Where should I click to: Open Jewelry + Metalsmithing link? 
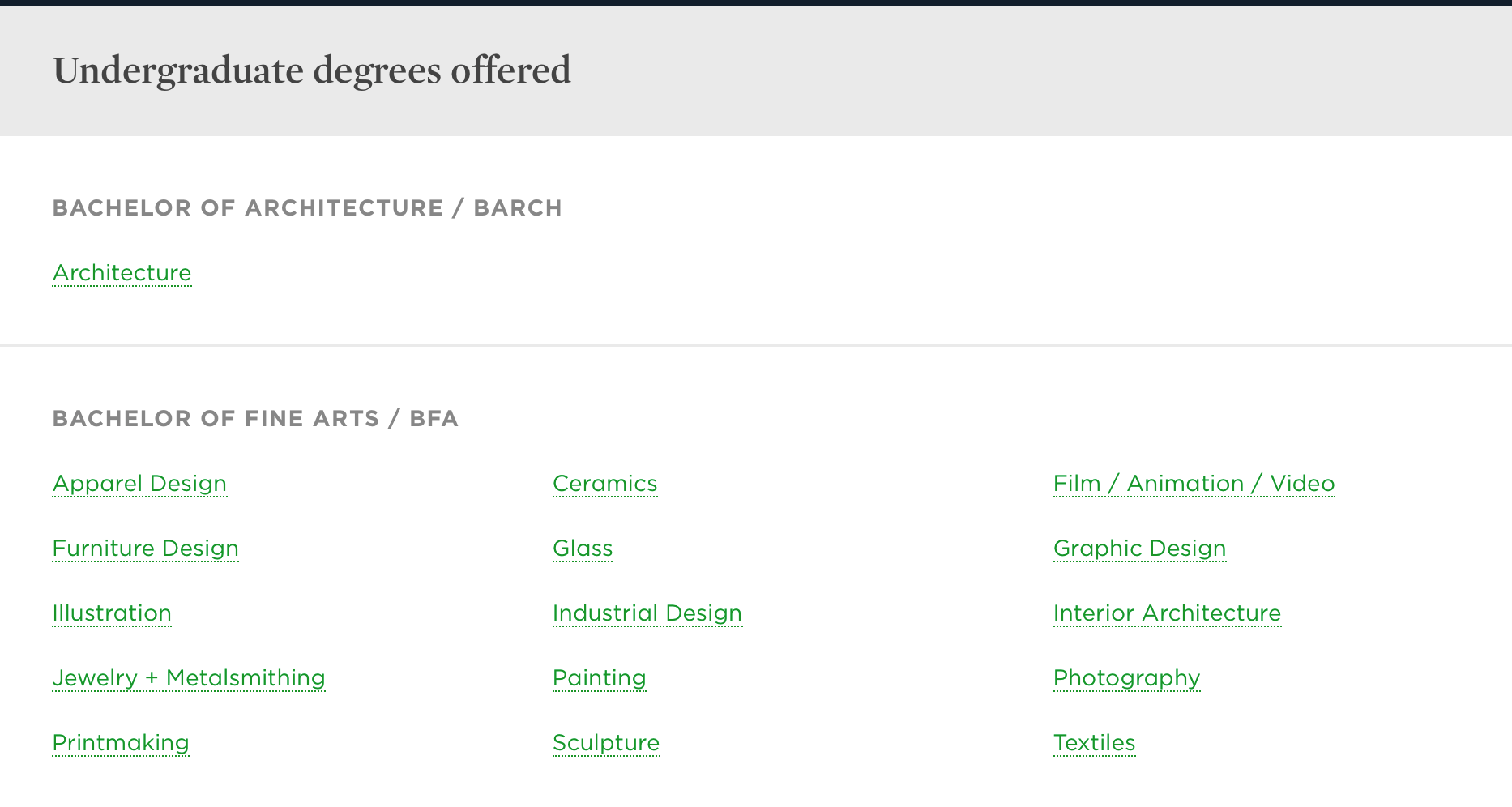189,678
